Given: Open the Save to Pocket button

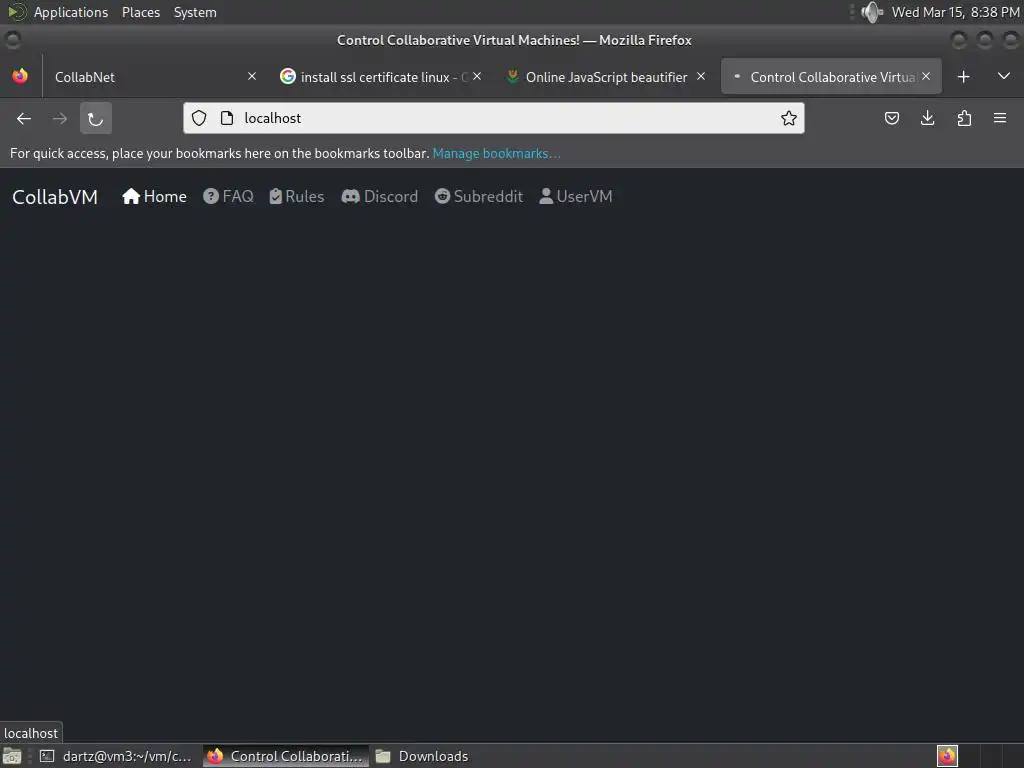Looking at the screenshot, I should [891, 118].
